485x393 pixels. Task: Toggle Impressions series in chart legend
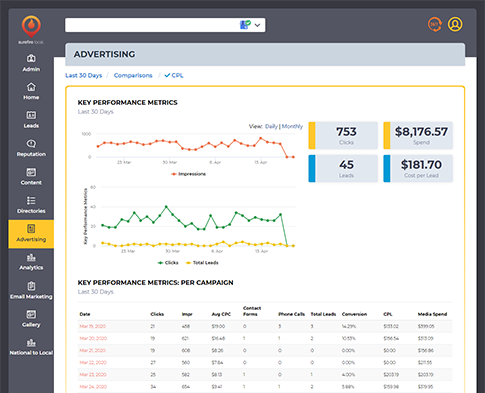(188, 174)
